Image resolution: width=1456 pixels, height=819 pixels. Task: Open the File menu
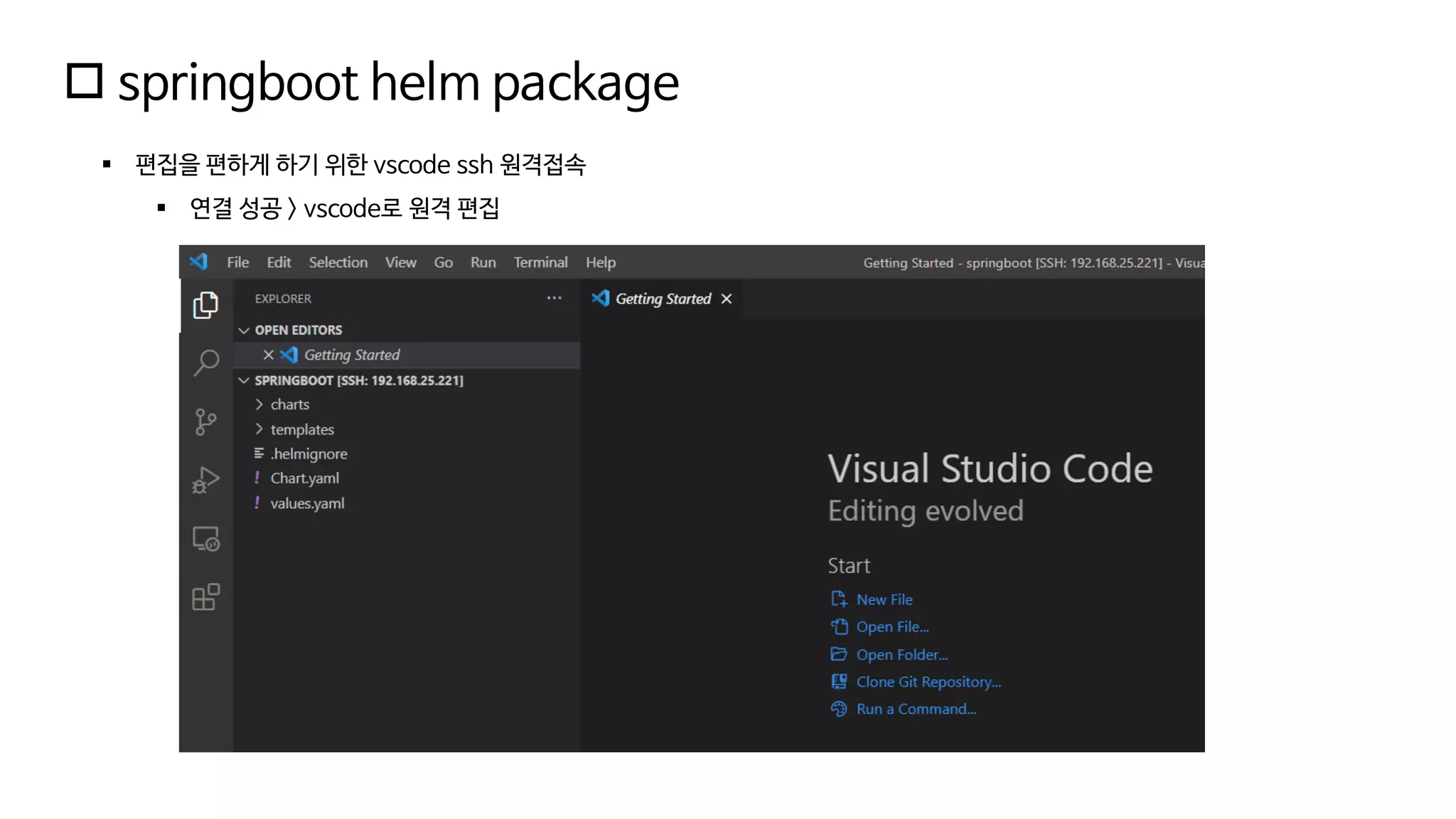click(238, 262)
